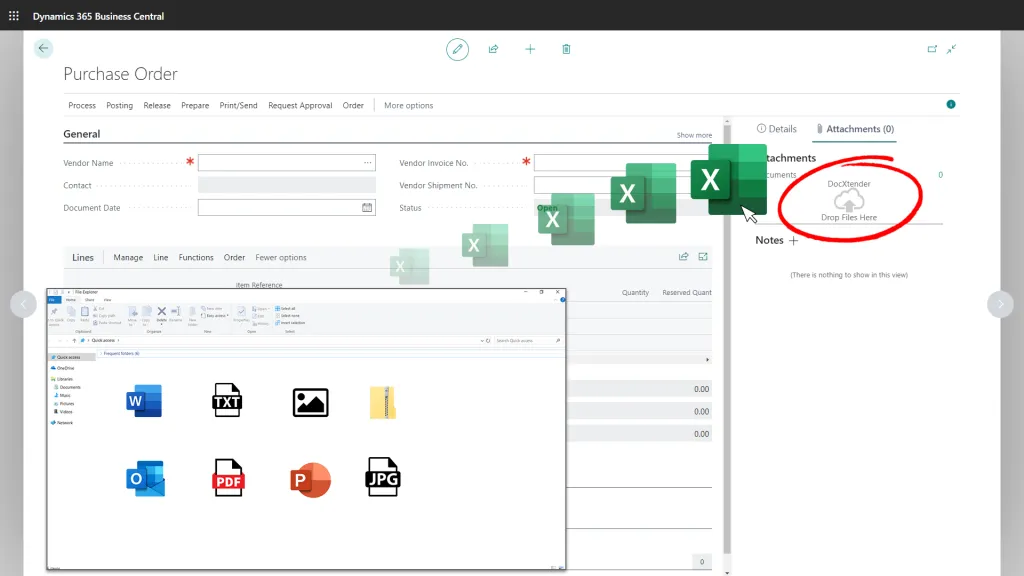
Task: Select Rename in the Explorer Organize group
Action: (174, 312)
